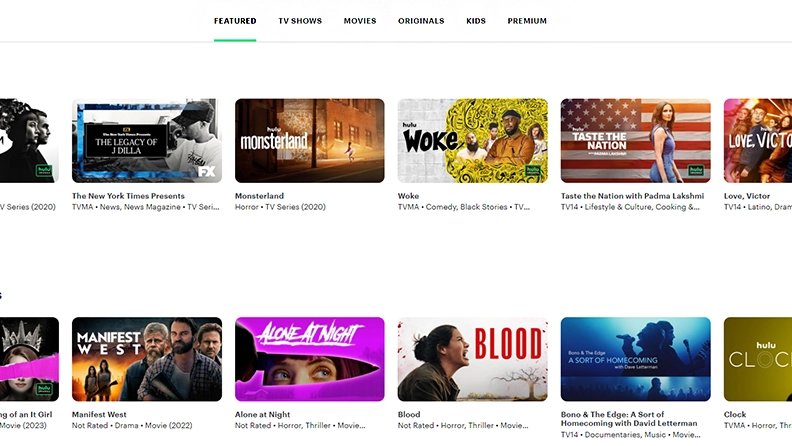Go to the Kids tab
The image size is (792, 446).
476,21
